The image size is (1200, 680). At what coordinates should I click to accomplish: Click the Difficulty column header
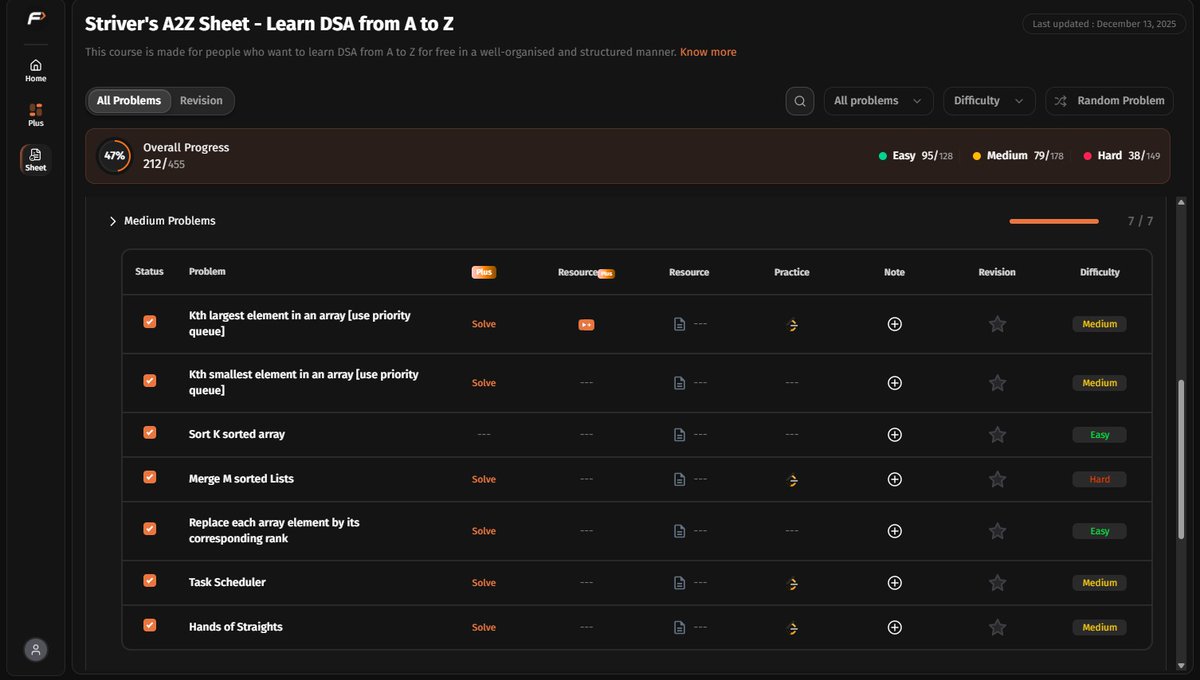[x=1100, y=272]
